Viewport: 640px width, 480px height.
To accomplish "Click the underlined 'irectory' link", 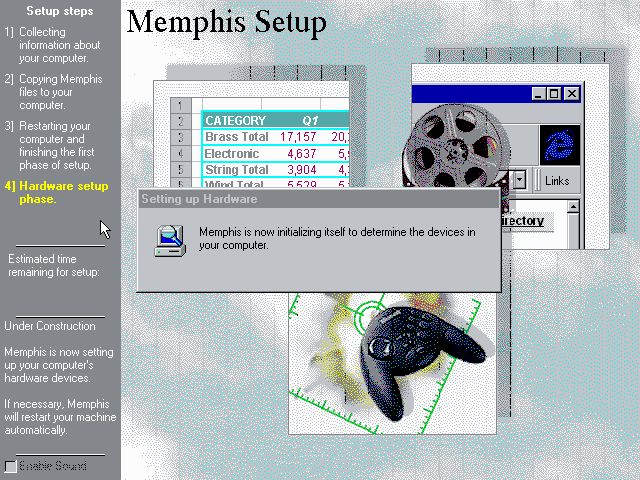I will pyautogui.click(x=522, y=221).
